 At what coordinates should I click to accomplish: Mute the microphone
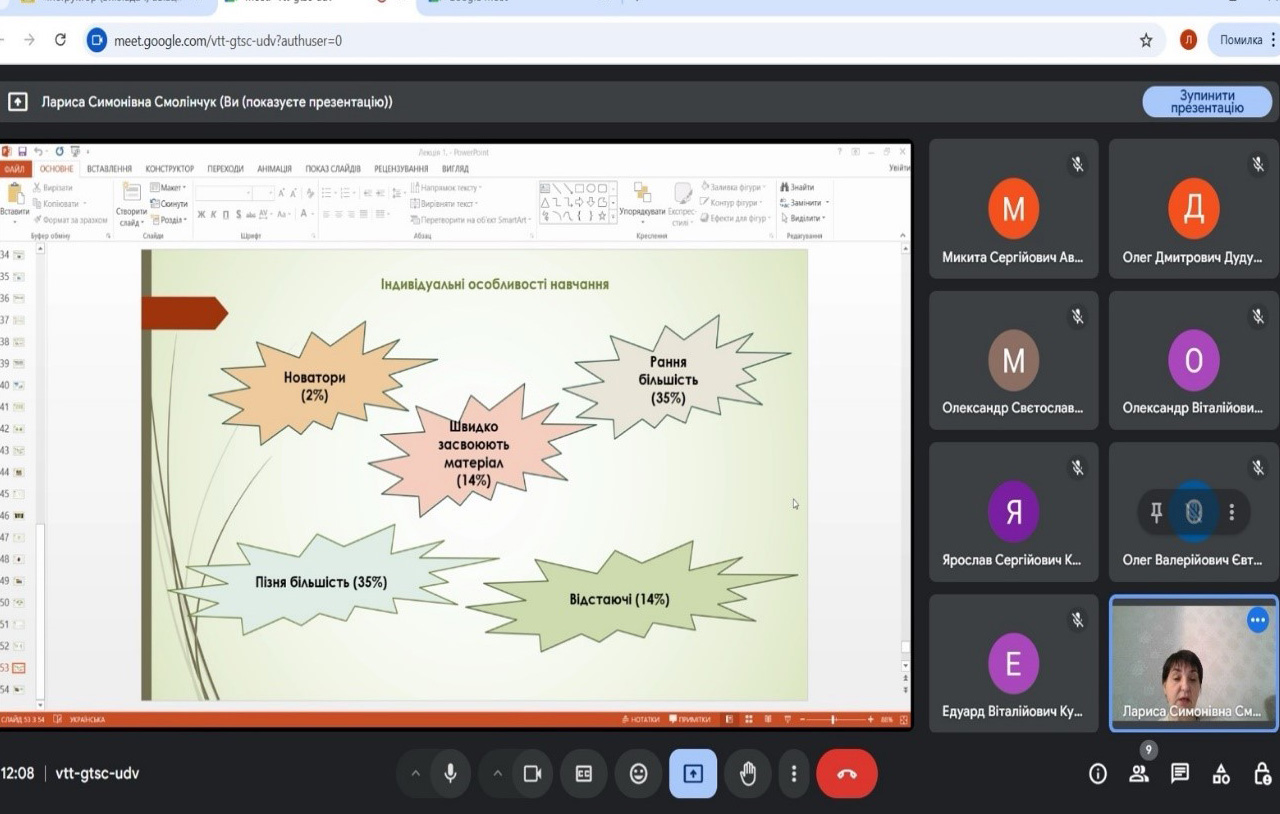[x=451, y=773]
